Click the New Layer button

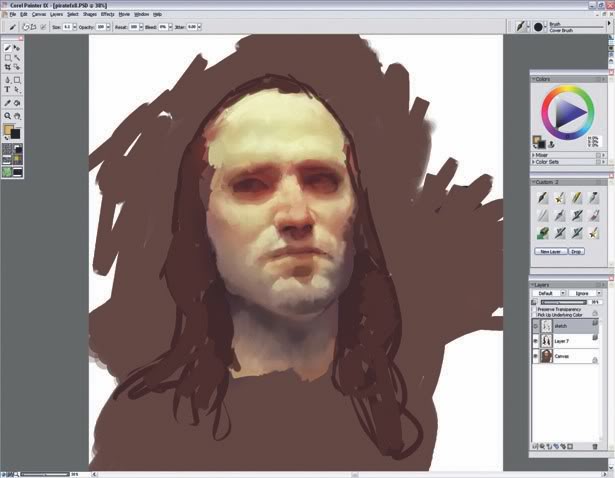[x=551, y=251]
